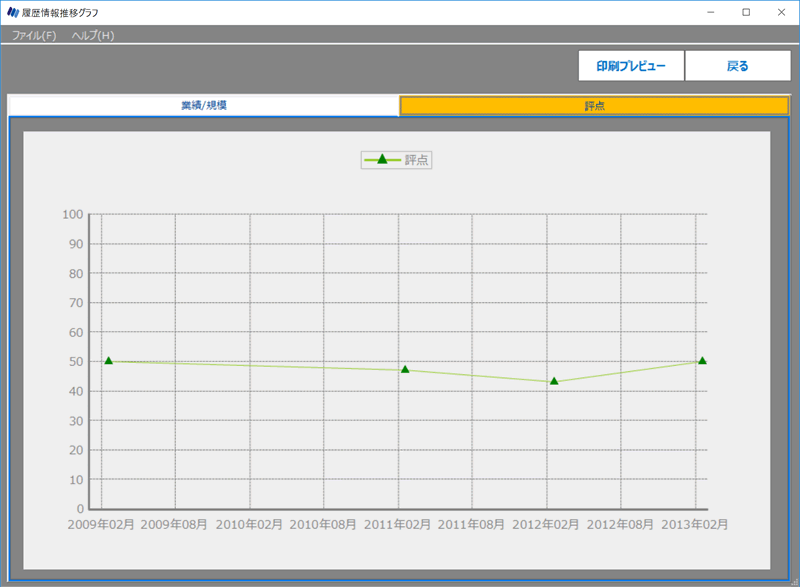Viewport: 800px width, 587px height.
Task: Click the 0 y-axis label
Action: point(80,508)
